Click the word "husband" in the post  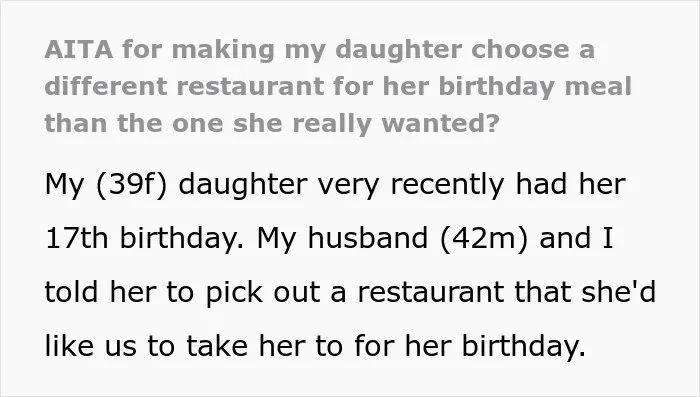coord(368,237)
